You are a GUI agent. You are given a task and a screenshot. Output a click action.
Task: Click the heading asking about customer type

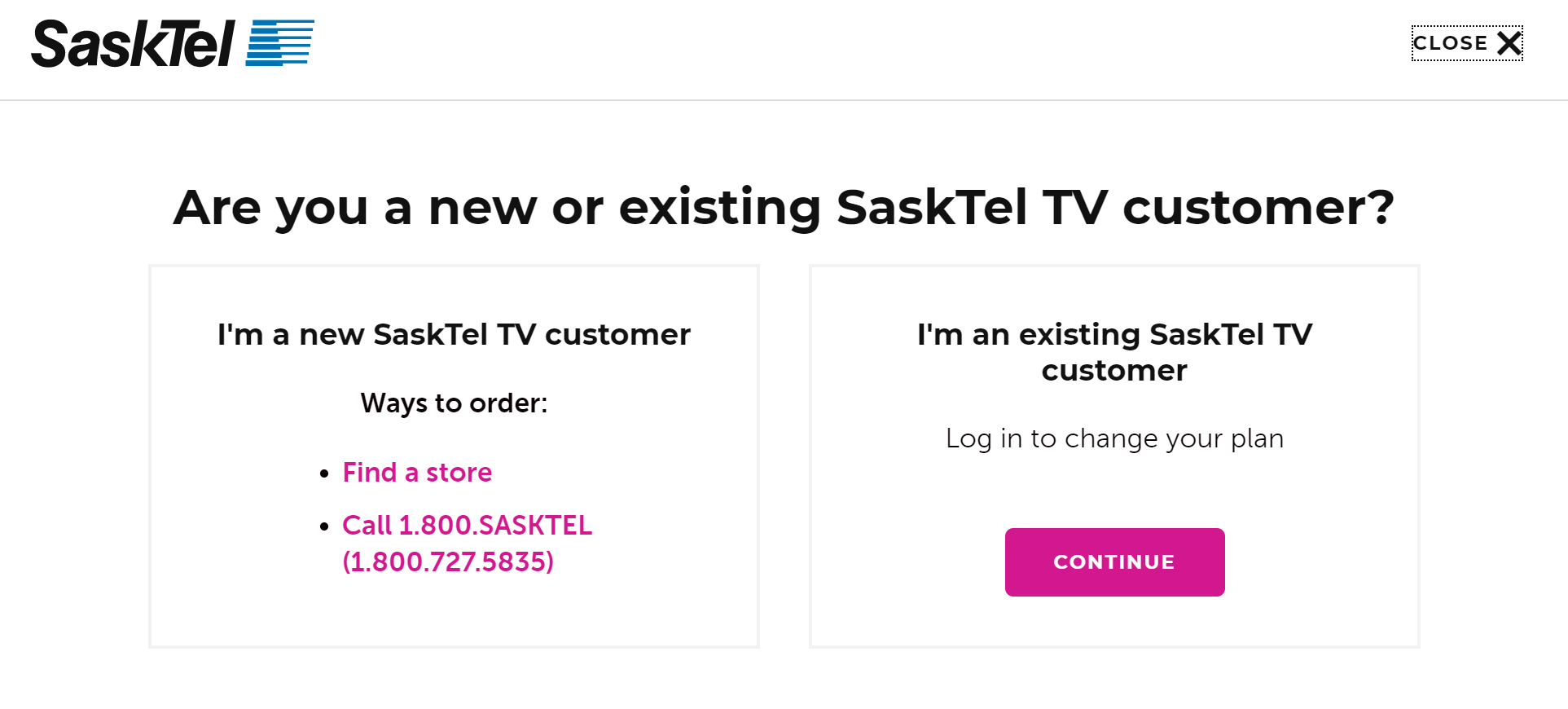pos(784,209)
